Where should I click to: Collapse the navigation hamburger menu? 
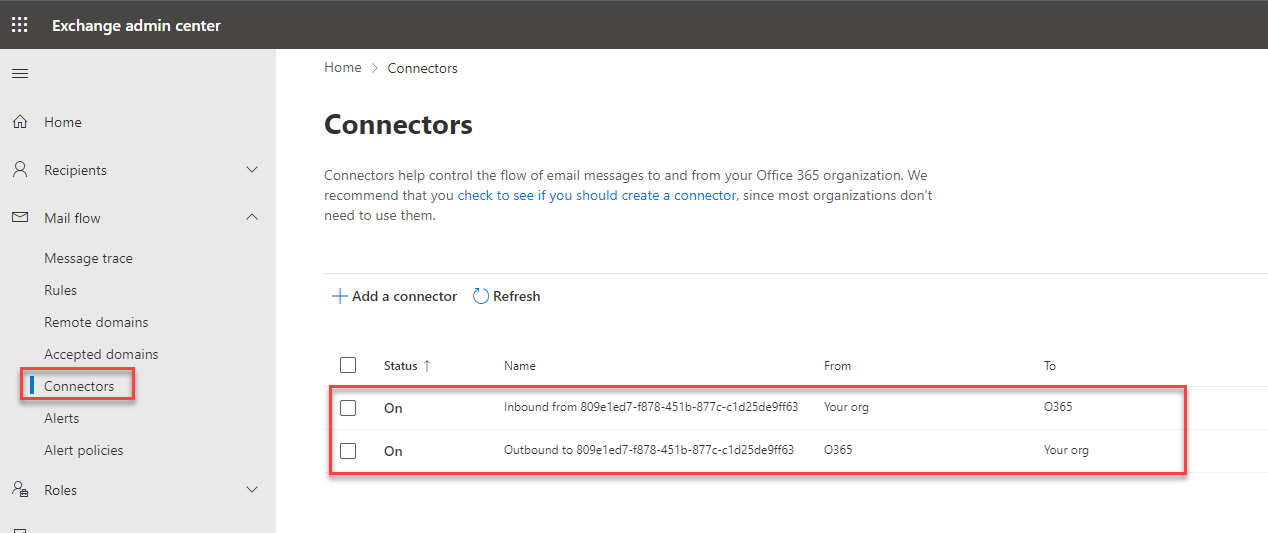click(x=20, y=73)
